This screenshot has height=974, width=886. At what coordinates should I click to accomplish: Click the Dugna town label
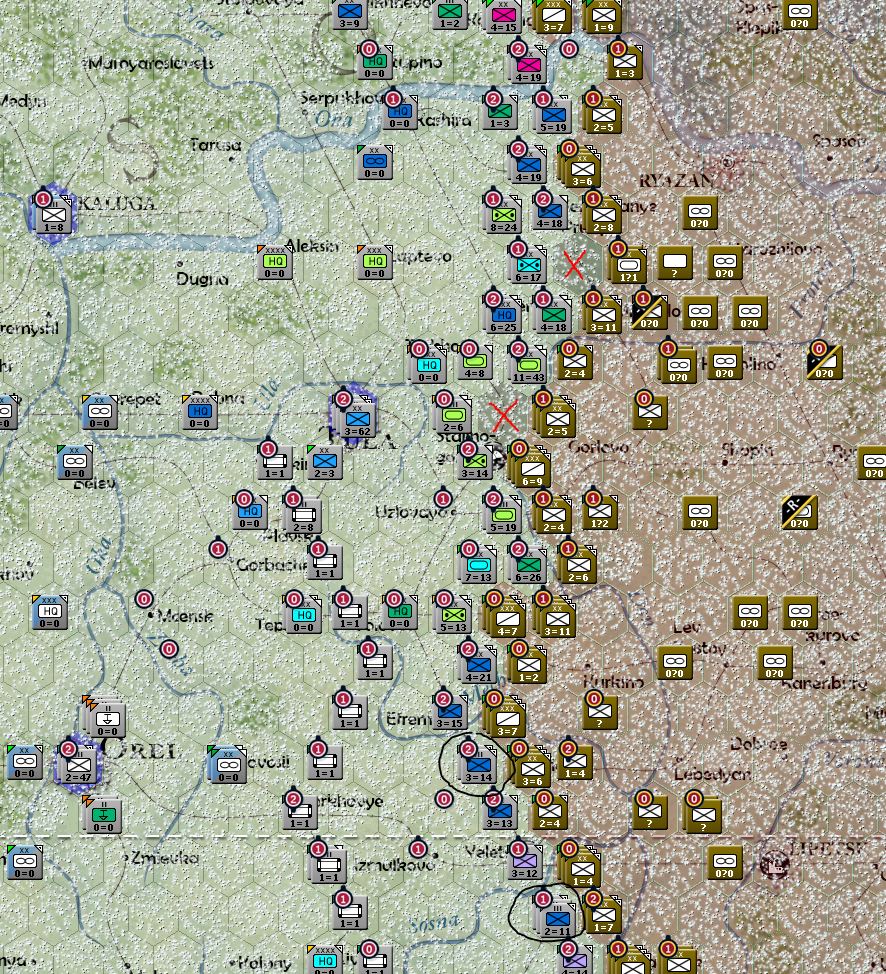tap(202, 279)
